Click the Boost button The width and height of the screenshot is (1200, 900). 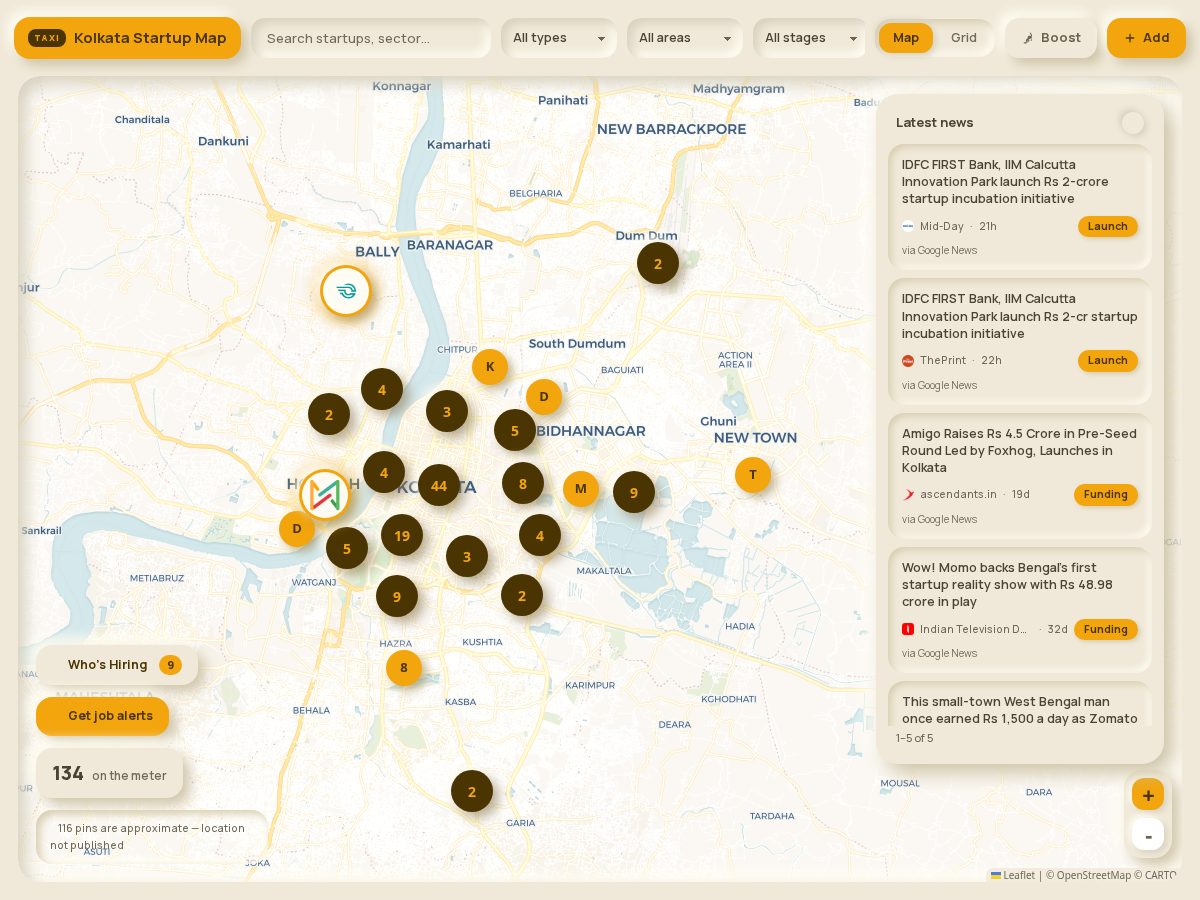(1051, 38)
